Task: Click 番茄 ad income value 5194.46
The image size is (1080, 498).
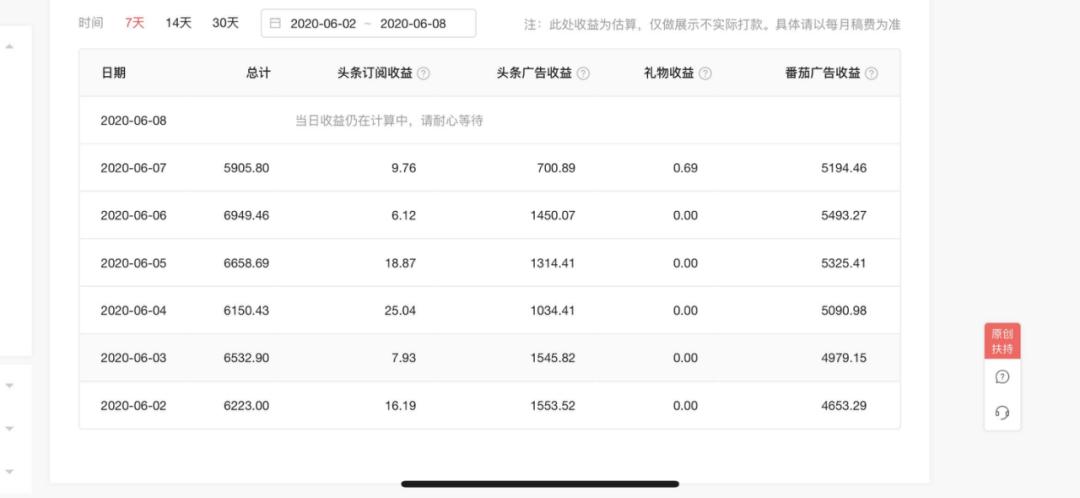Action: pyautogui.click(x=844, y=168)
